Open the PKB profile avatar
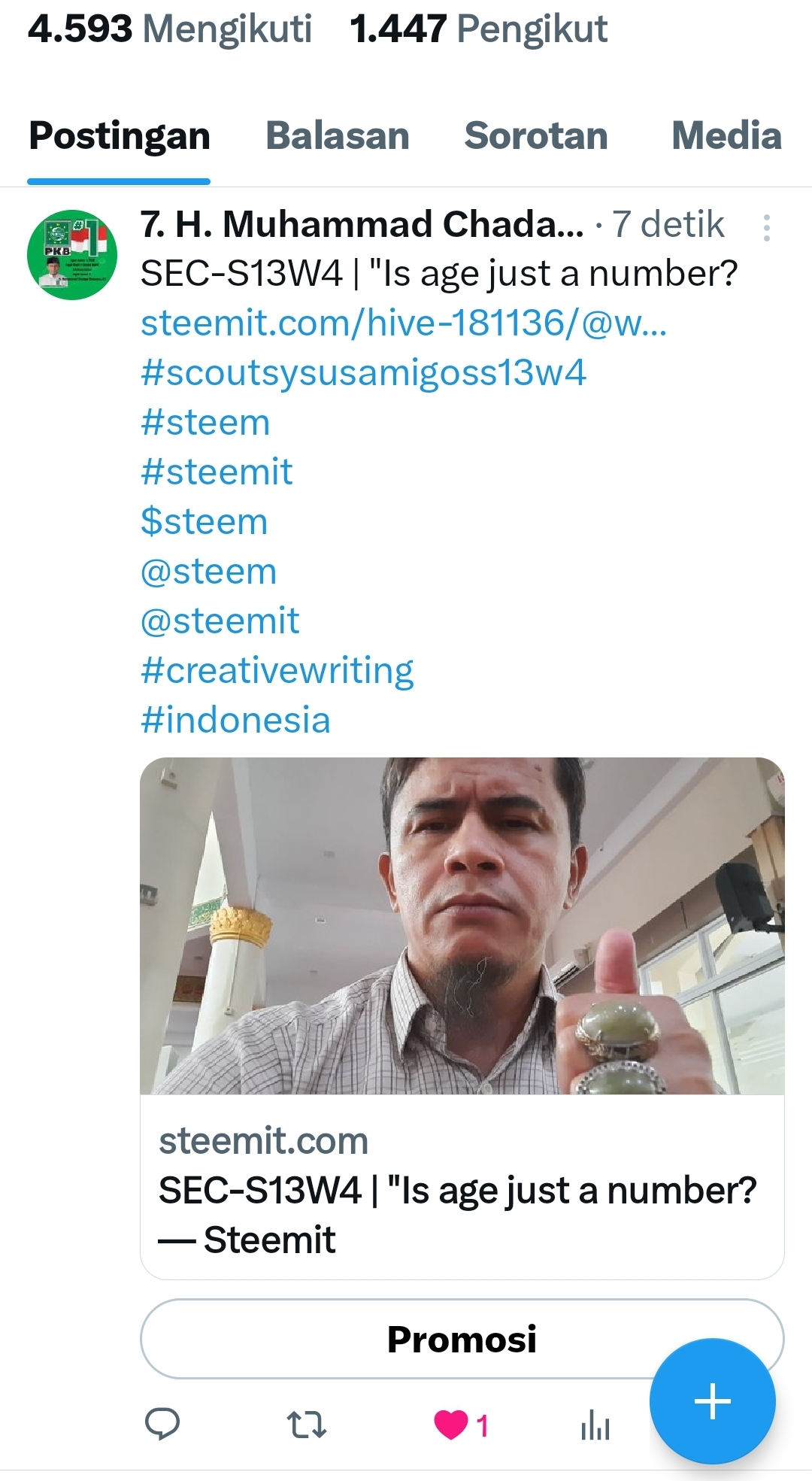 coord(72,255)
